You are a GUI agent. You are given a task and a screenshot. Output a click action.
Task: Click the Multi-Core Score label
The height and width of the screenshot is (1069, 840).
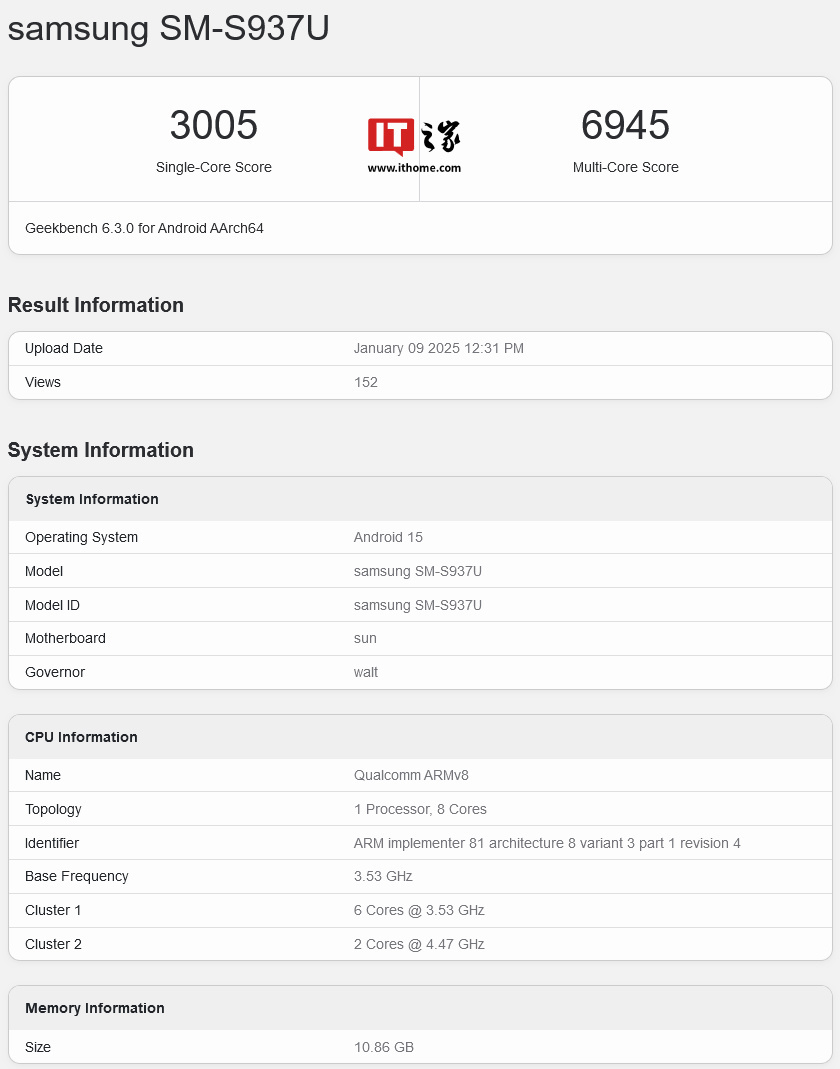625,167
